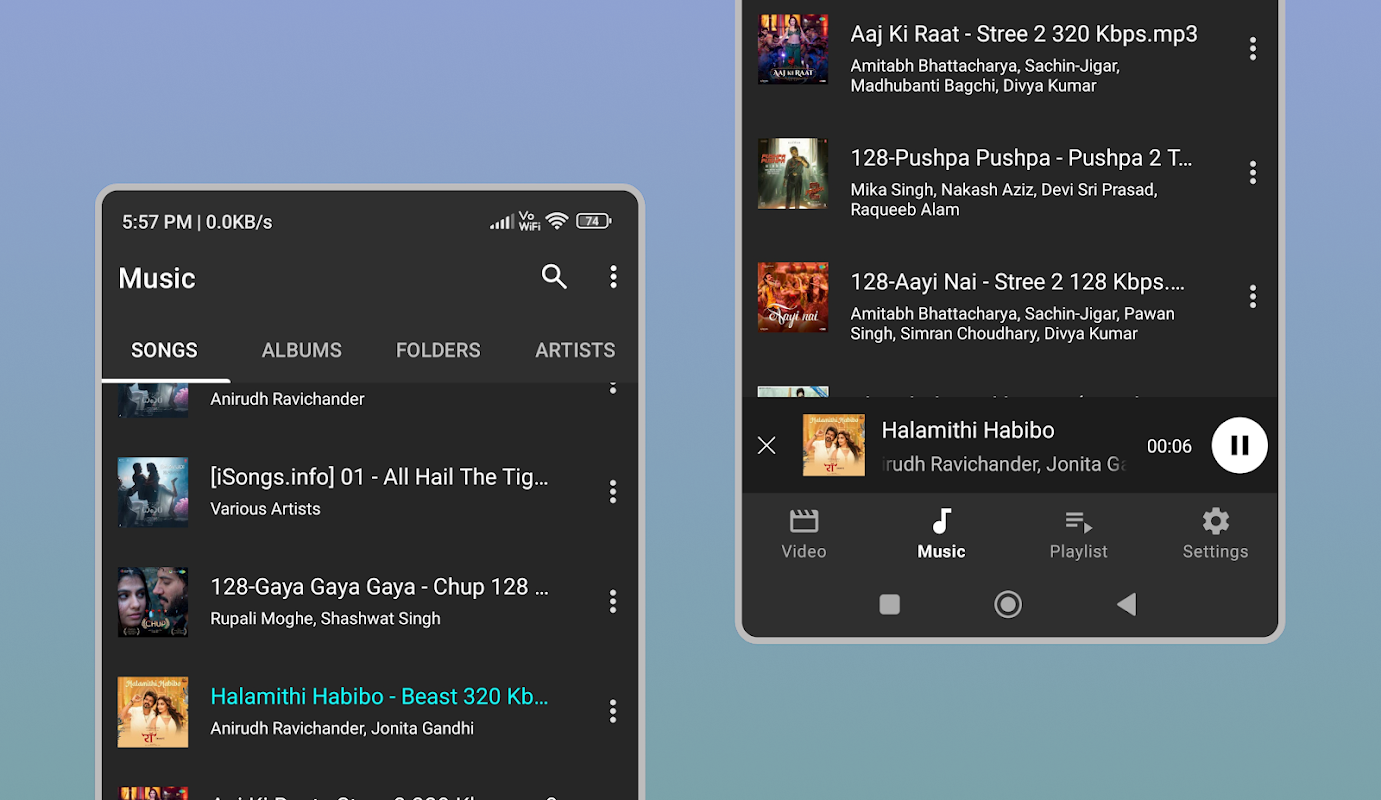Open options for Aayi Nai song
Screen dimensions: 1381x800
pyautogui.click(x=1252, y=296)
